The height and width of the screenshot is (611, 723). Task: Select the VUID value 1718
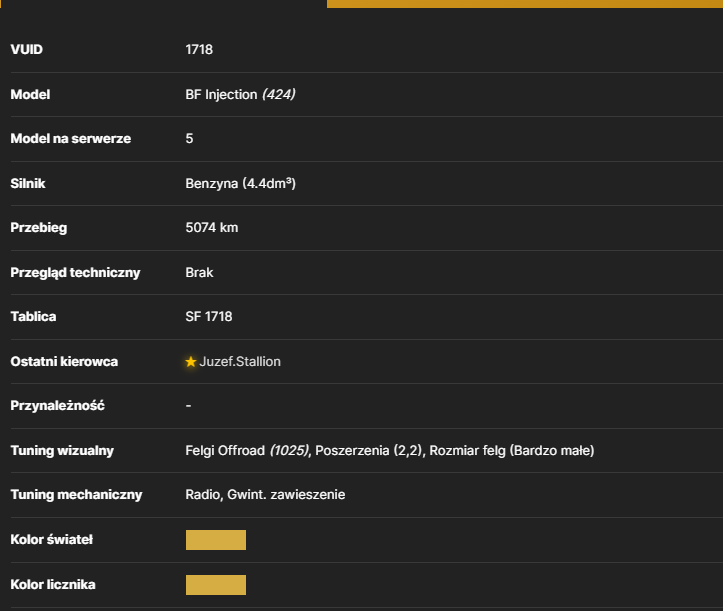pyautogui.click(x=199, y=49)
